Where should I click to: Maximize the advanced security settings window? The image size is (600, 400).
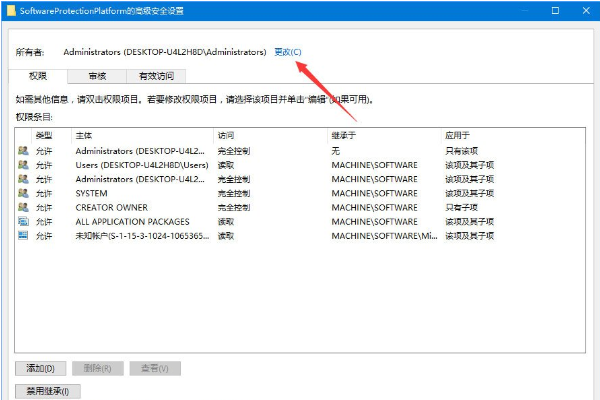(x=555, y=11)
